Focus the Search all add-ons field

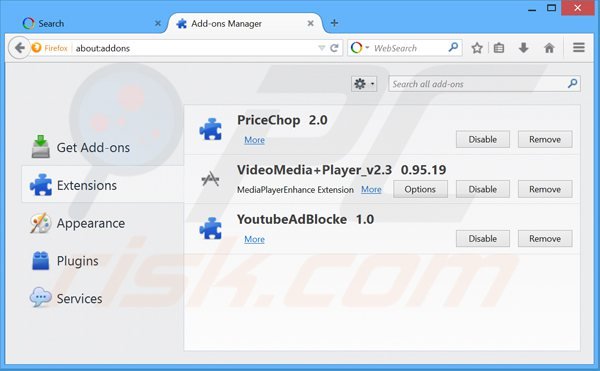[x=484, y=84]
